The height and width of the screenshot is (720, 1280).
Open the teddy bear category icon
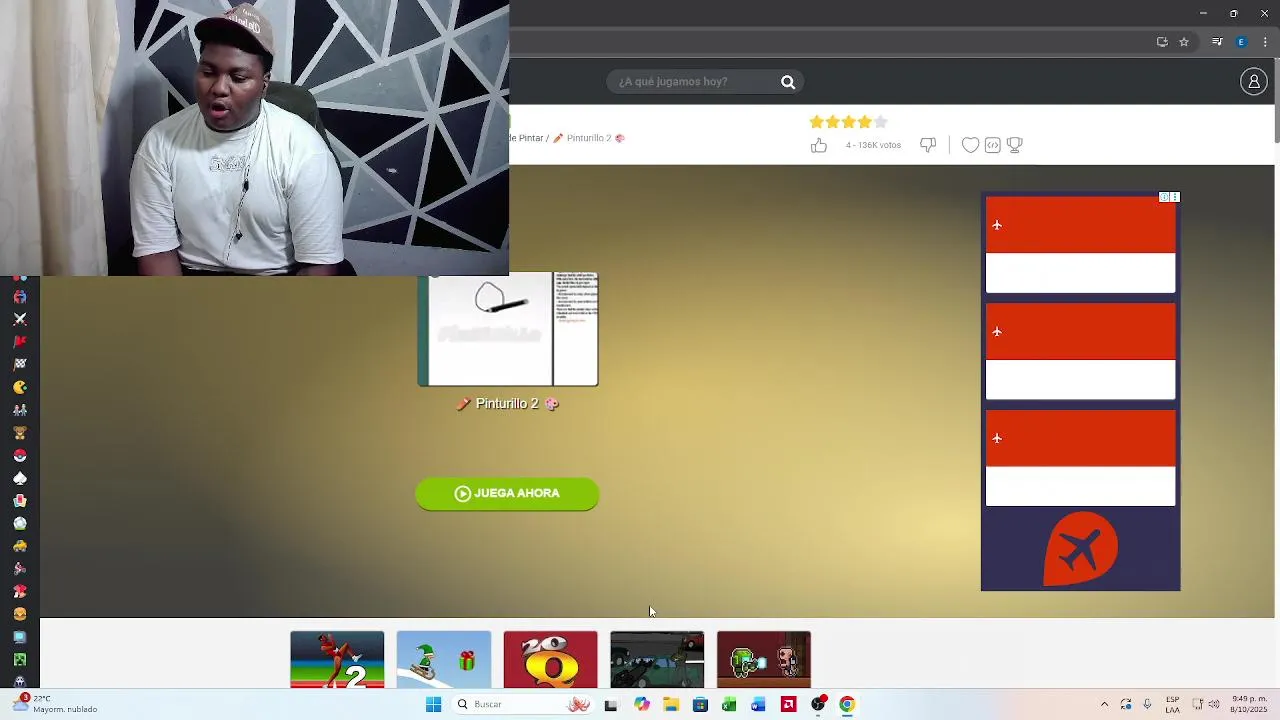pos(20,433)
